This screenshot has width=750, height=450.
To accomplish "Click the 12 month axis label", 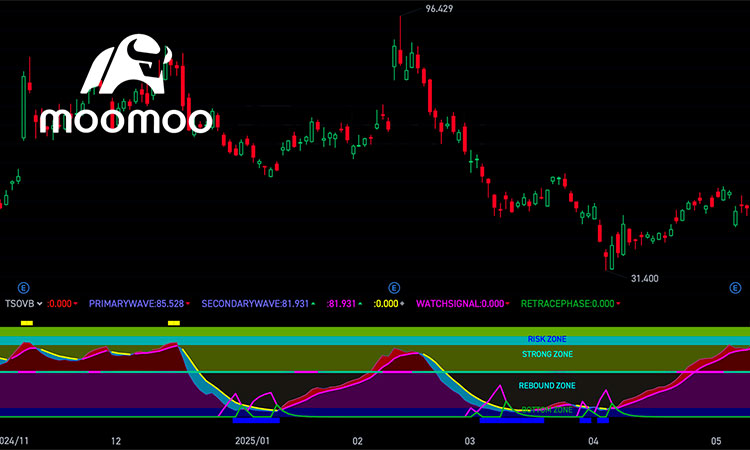I will 116,441.
